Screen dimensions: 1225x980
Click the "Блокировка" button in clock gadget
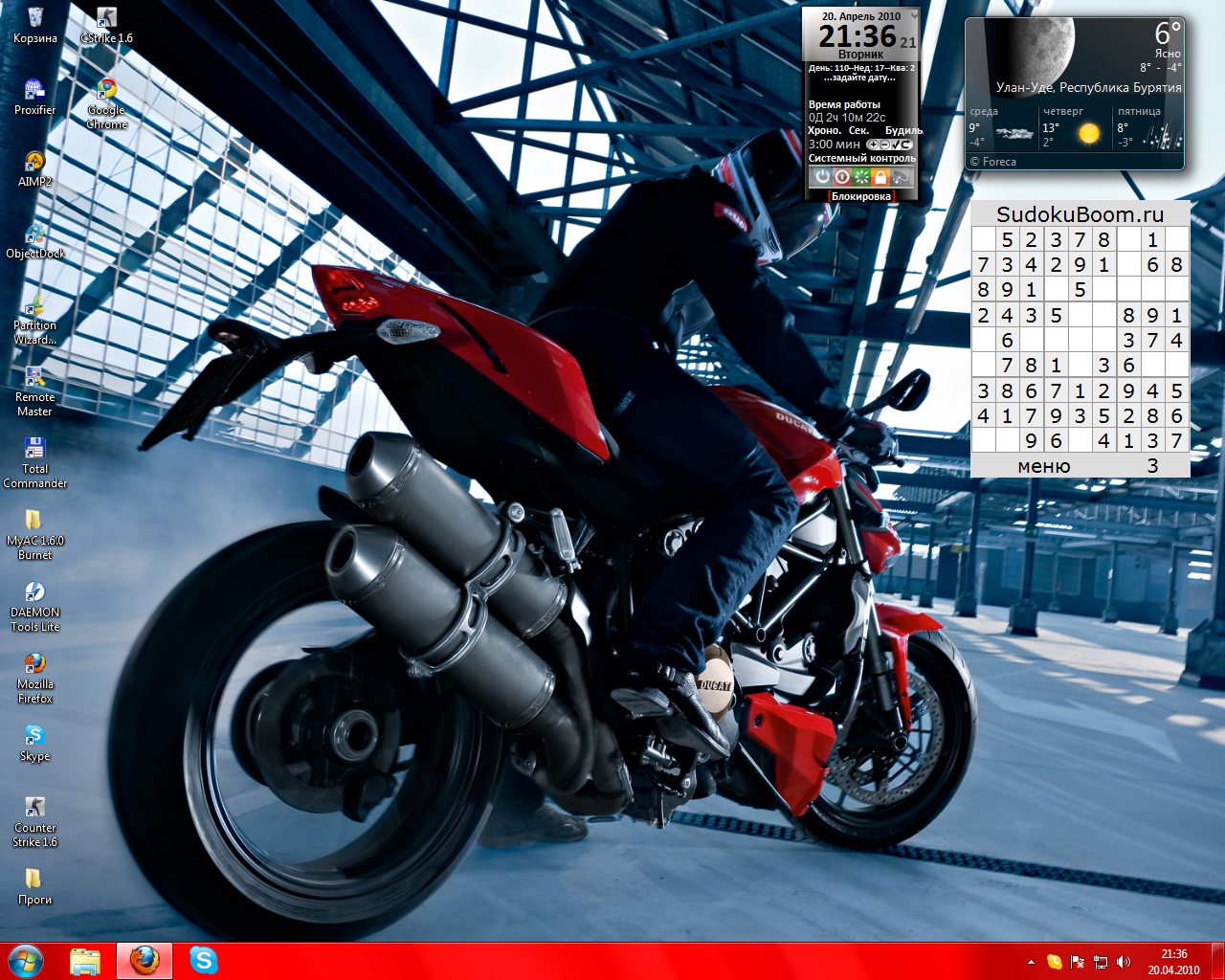click(x=860, y=196)
